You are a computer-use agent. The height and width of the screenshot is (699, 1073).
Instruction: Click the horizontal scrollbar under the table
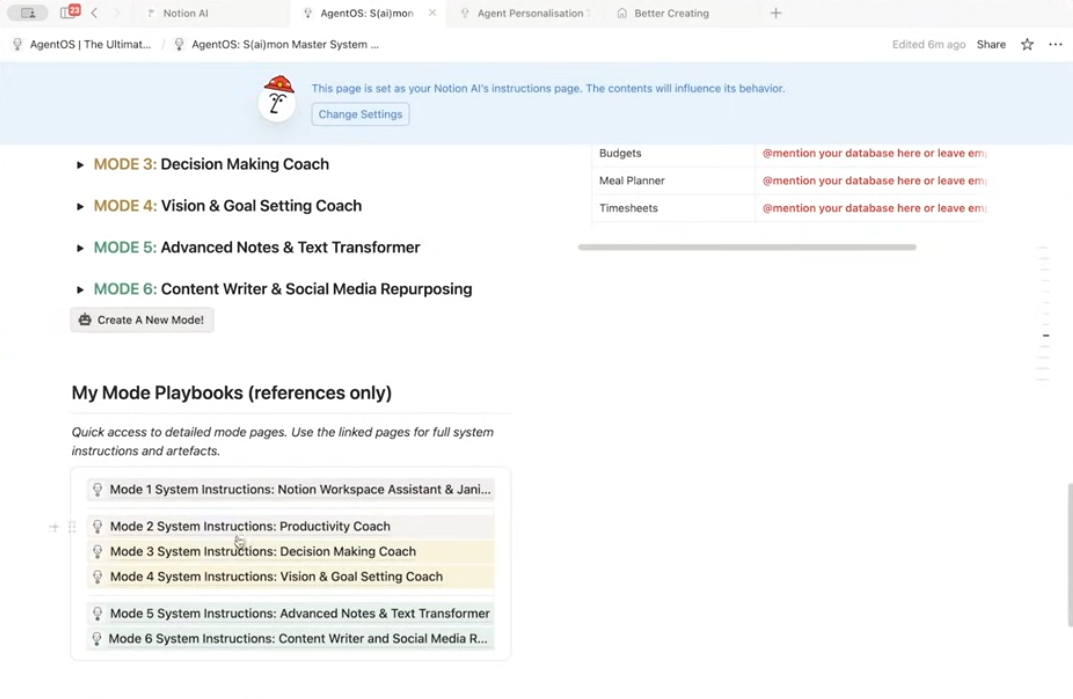pyautogui.click(x=746, y=247)
